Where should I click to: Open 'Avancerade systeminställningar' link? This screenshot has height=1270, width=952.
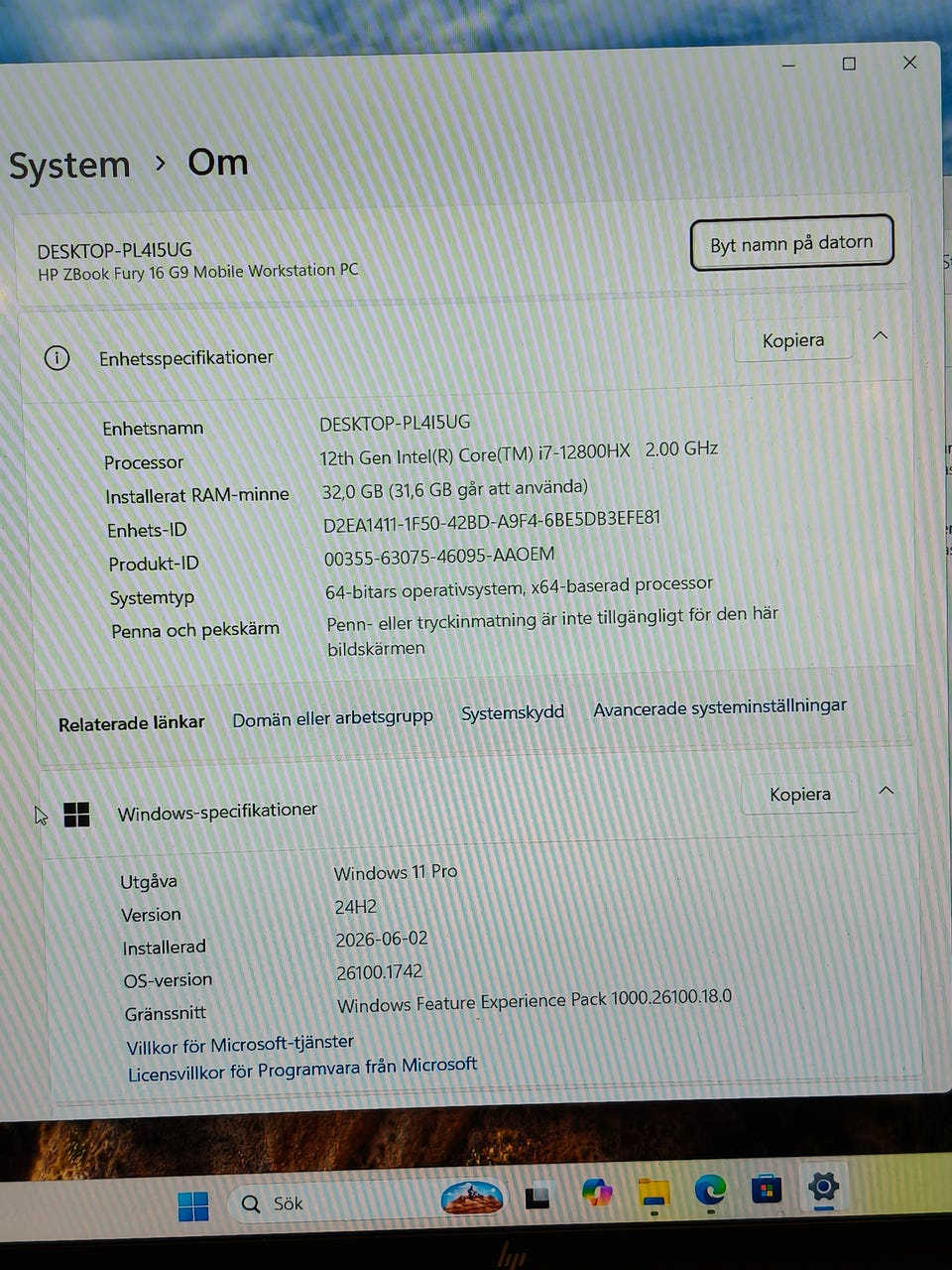click(720, 707)
